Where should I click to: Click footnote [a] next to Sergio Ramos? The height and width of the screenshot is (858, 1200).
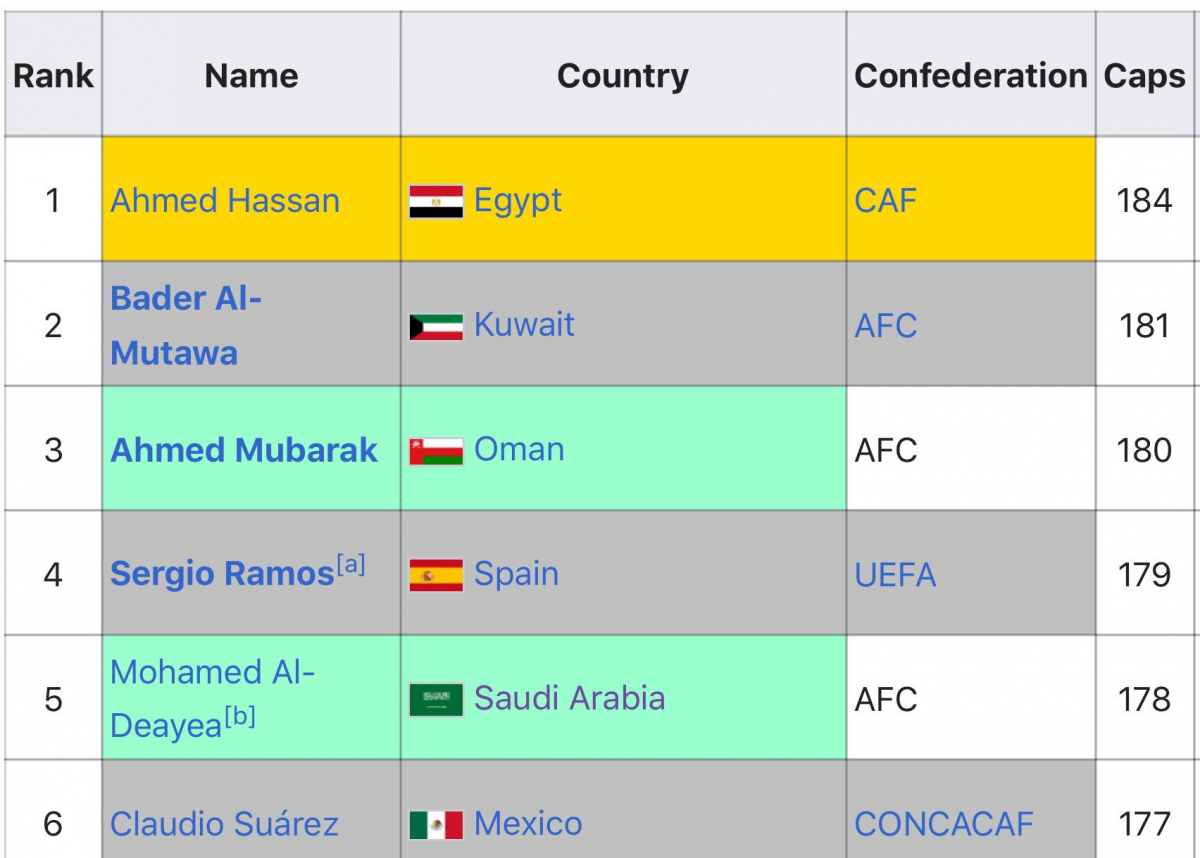tap(351, 566)
